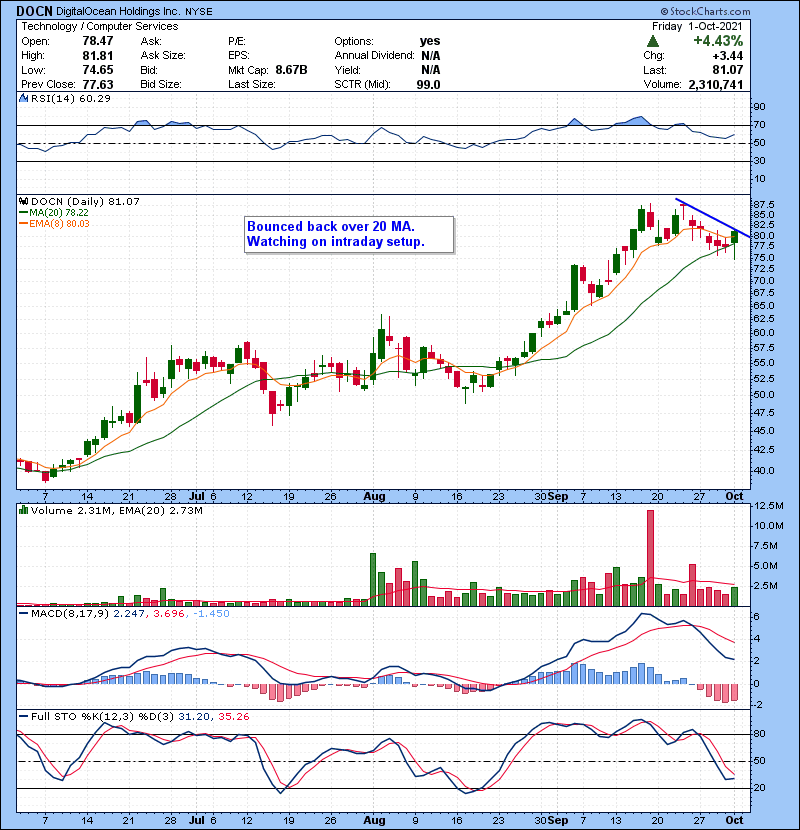
Task: Click the RSI value 60.29
Action: click(94, 98)
